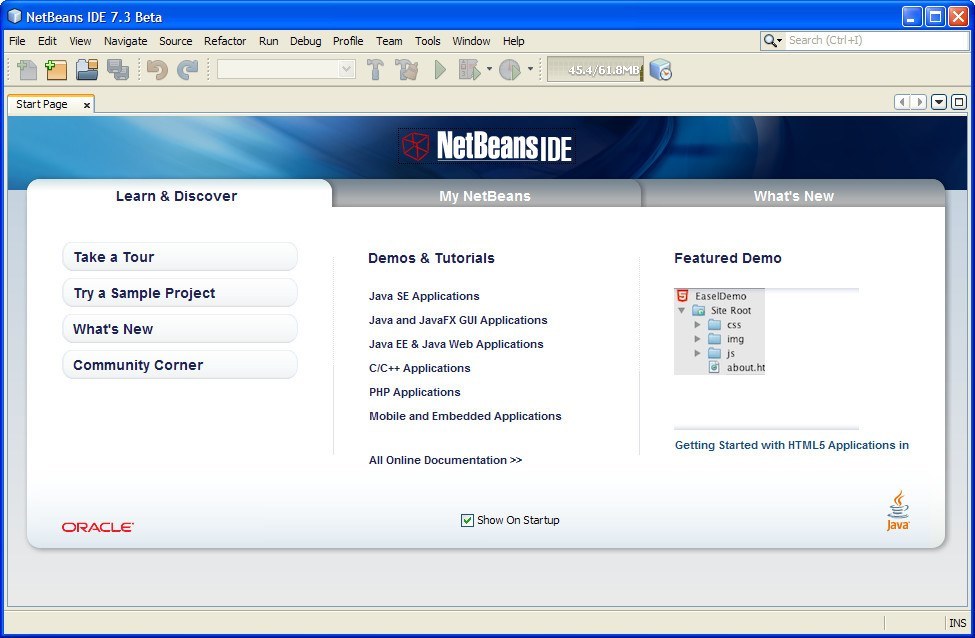
Task: Open the document list dropdown button
Action: coord(939,101)
